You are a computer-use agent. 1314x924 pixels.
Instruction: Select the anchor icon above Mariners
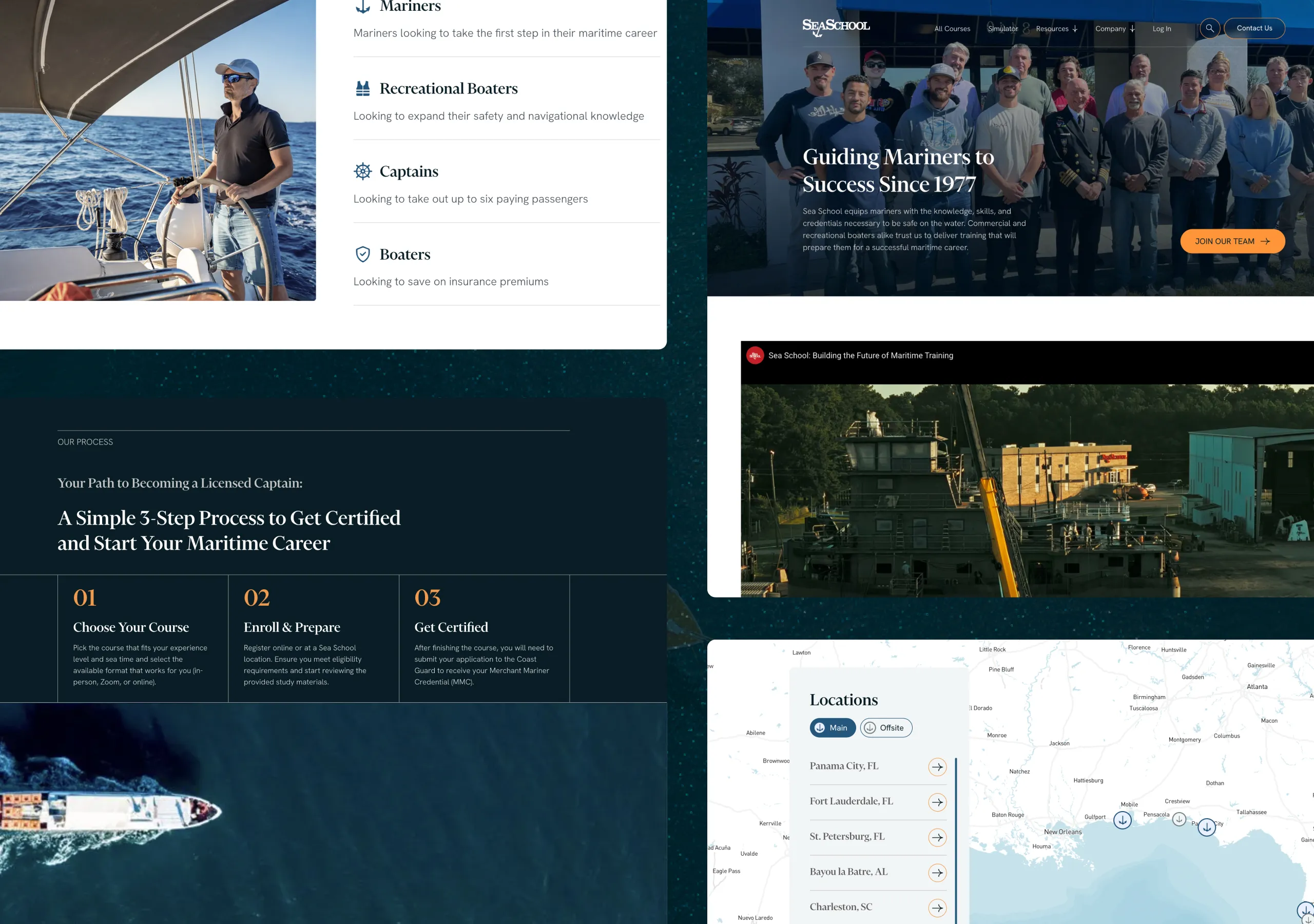pos(362,7)
